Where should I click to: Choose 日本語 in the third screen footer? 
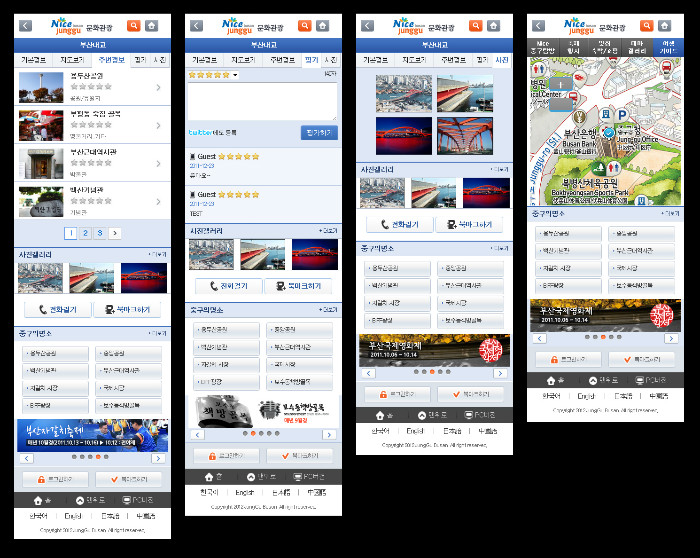click(x=452, y=431)
